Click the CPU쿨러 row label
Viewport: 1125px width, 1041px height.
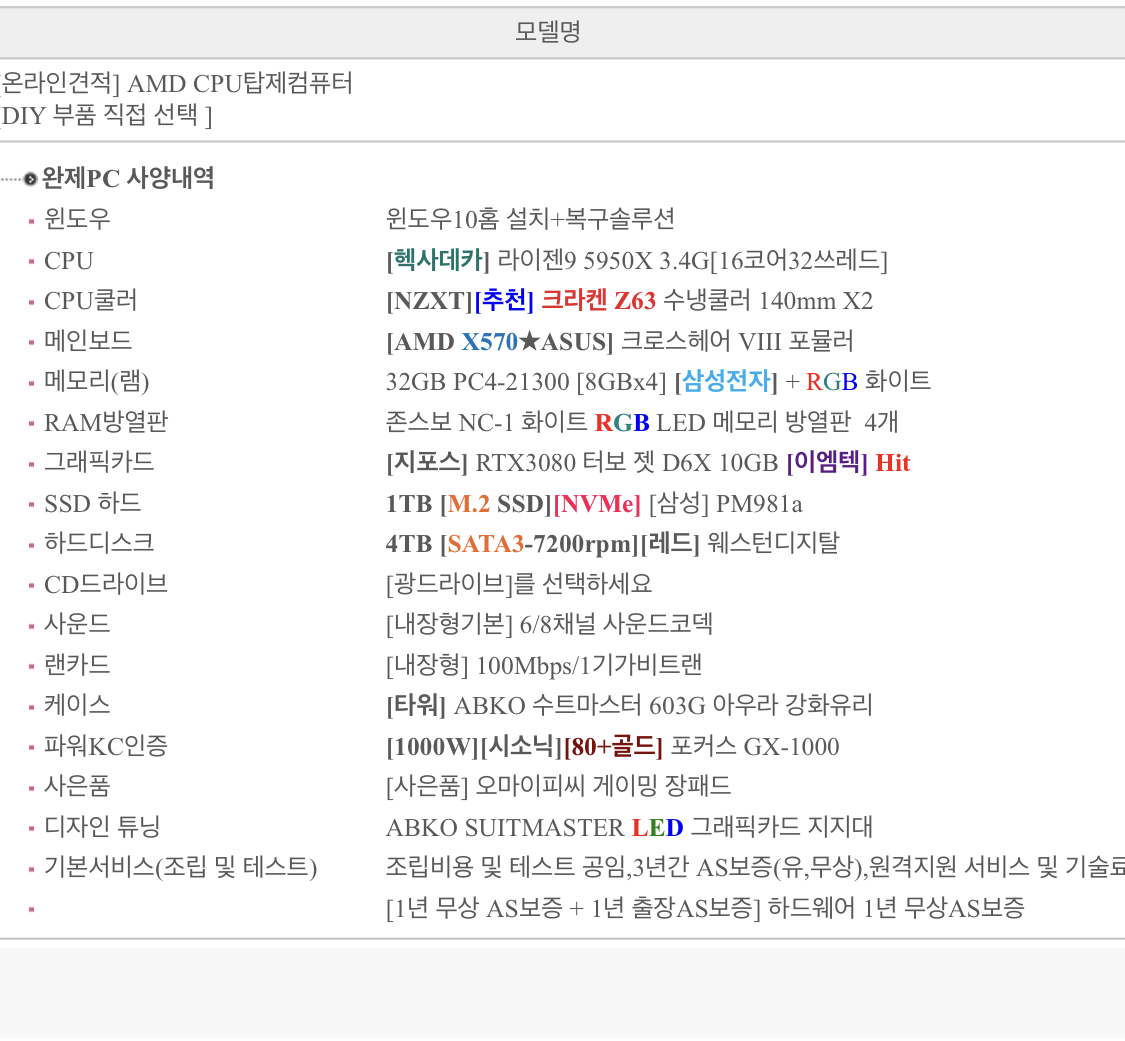(90, 301)
